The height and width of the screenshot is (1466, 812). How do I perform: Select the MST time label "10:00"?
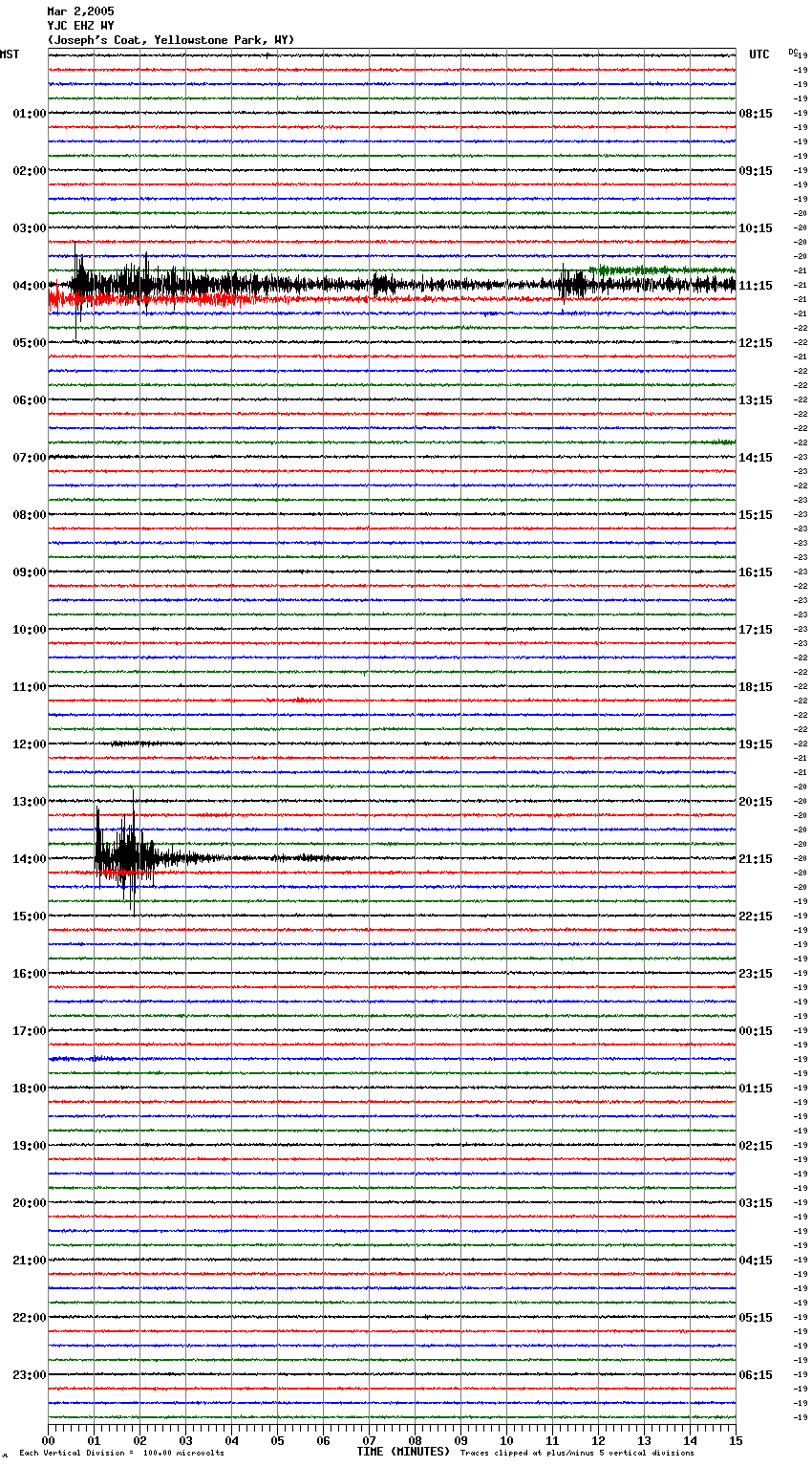[x=30, y=630]
